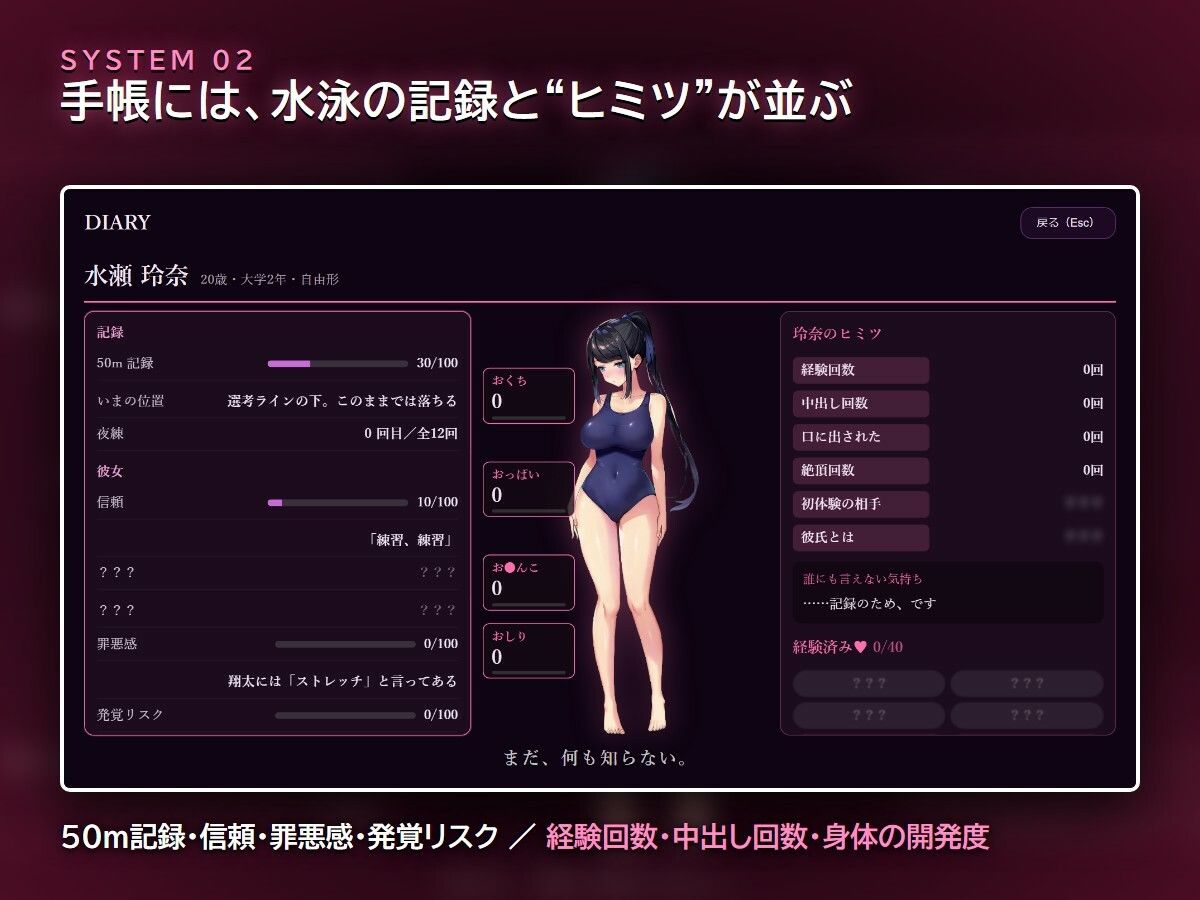Click the 彼女 section header
This screenshot has width=1200, height=900.
click(x=110, y=471)
